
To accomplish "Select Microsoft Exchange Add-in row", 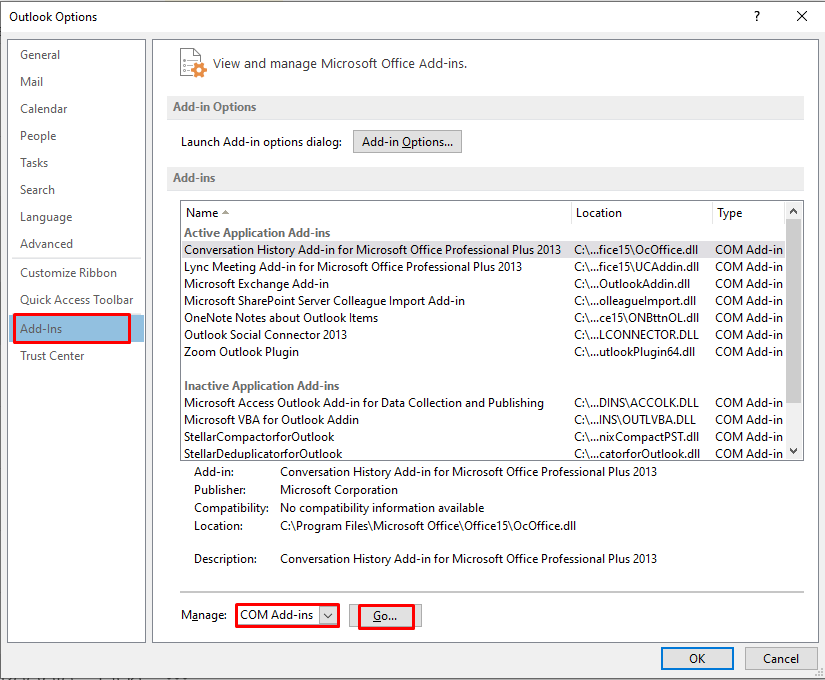I will 483,284.
